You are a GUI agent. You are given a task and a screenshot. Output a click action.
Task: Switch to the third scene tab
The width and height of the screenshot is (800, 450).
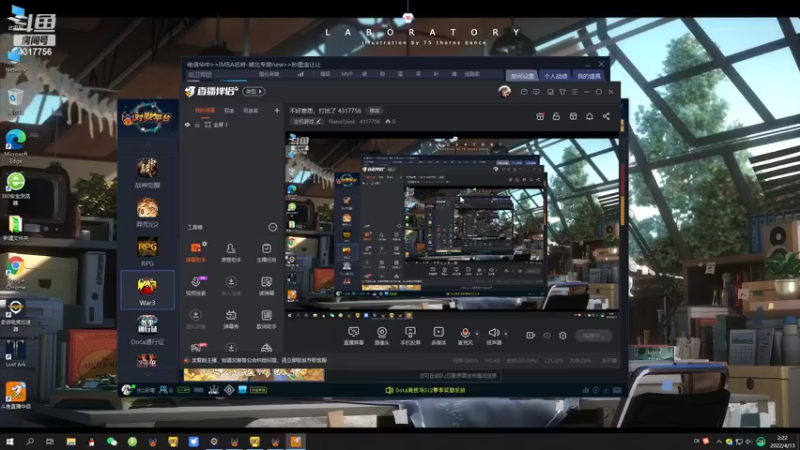click(251, 110)
